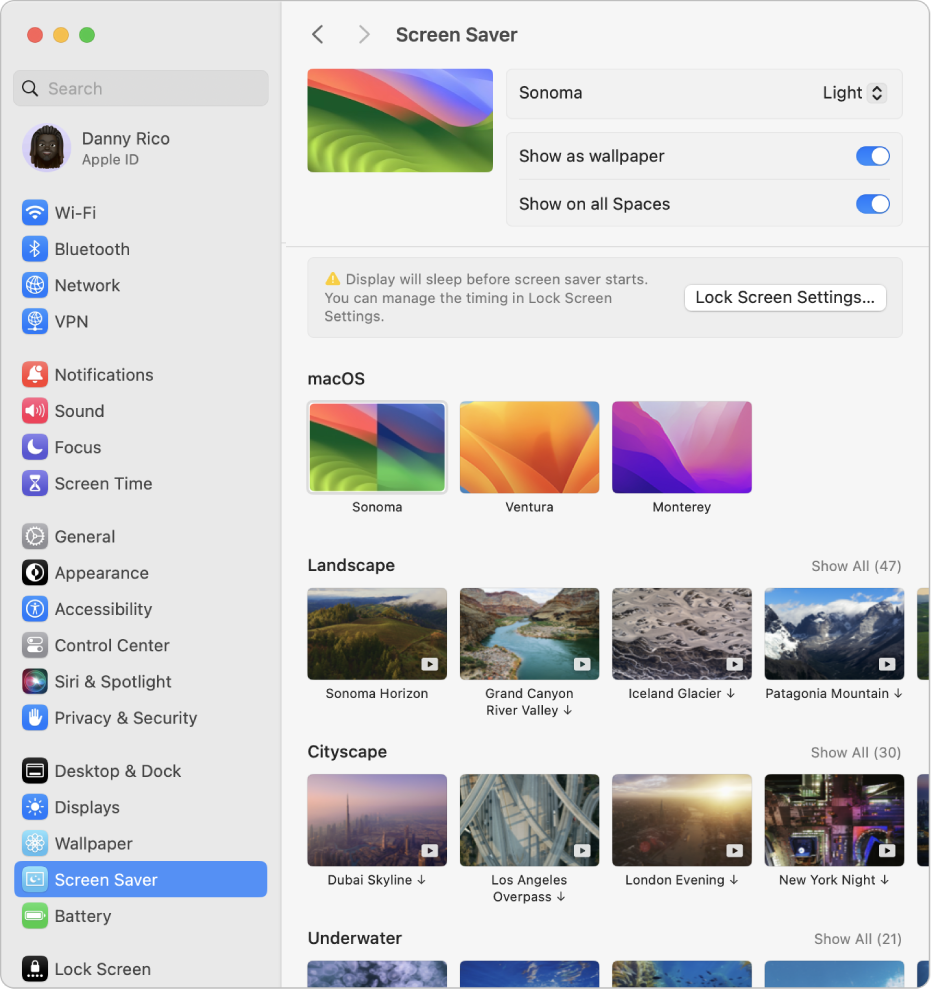Click the Screen Saver sidebar icon
The image size is (934, 990).
(x=35, y=880)
